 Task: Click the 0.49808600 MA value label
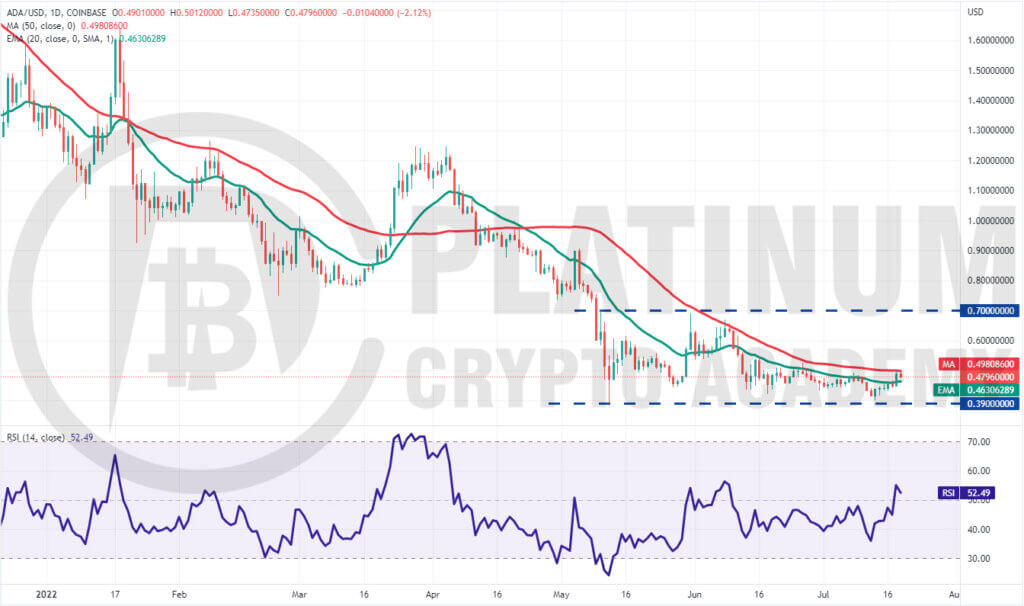[990, 364]
